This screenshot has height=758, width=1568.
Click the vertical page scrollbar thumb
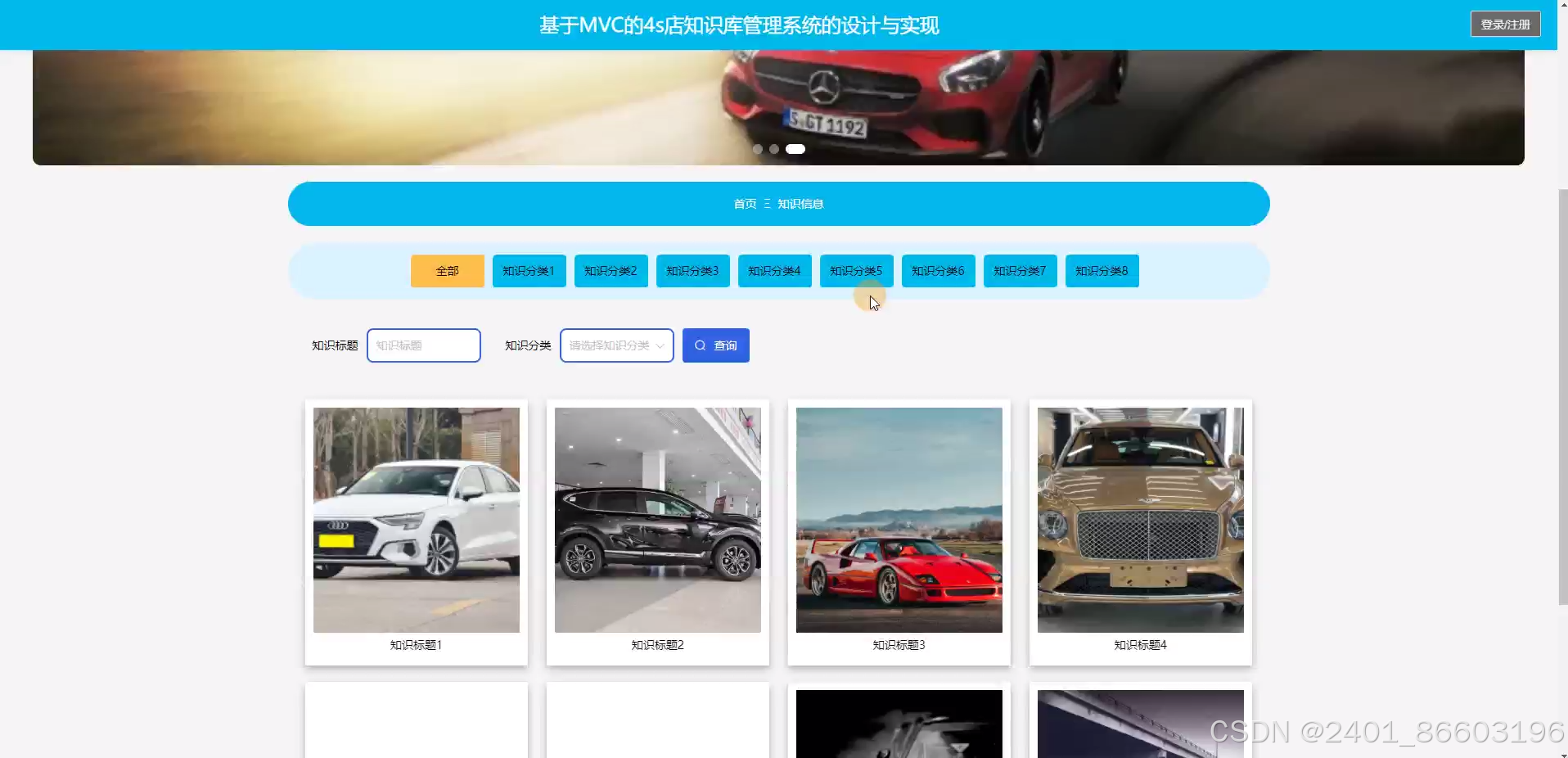click(1563, 397)
